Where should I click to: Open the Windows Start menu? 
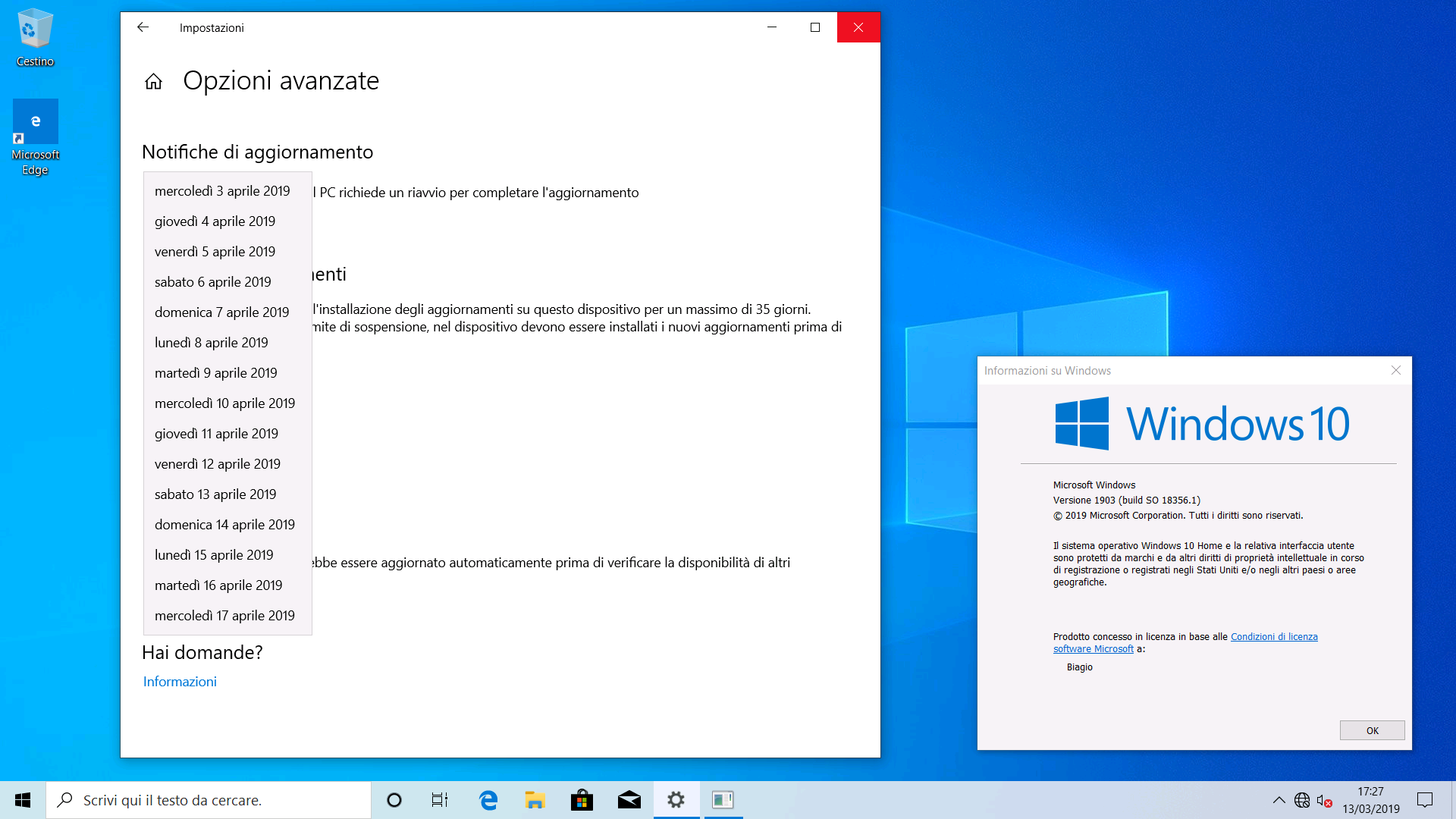[x=23, y=800]
